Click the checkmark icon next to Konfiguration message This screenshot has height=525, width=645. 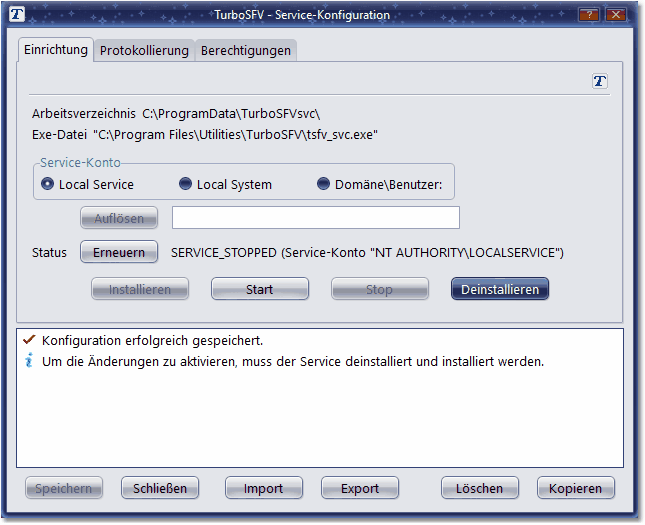[x=29, y=340]
